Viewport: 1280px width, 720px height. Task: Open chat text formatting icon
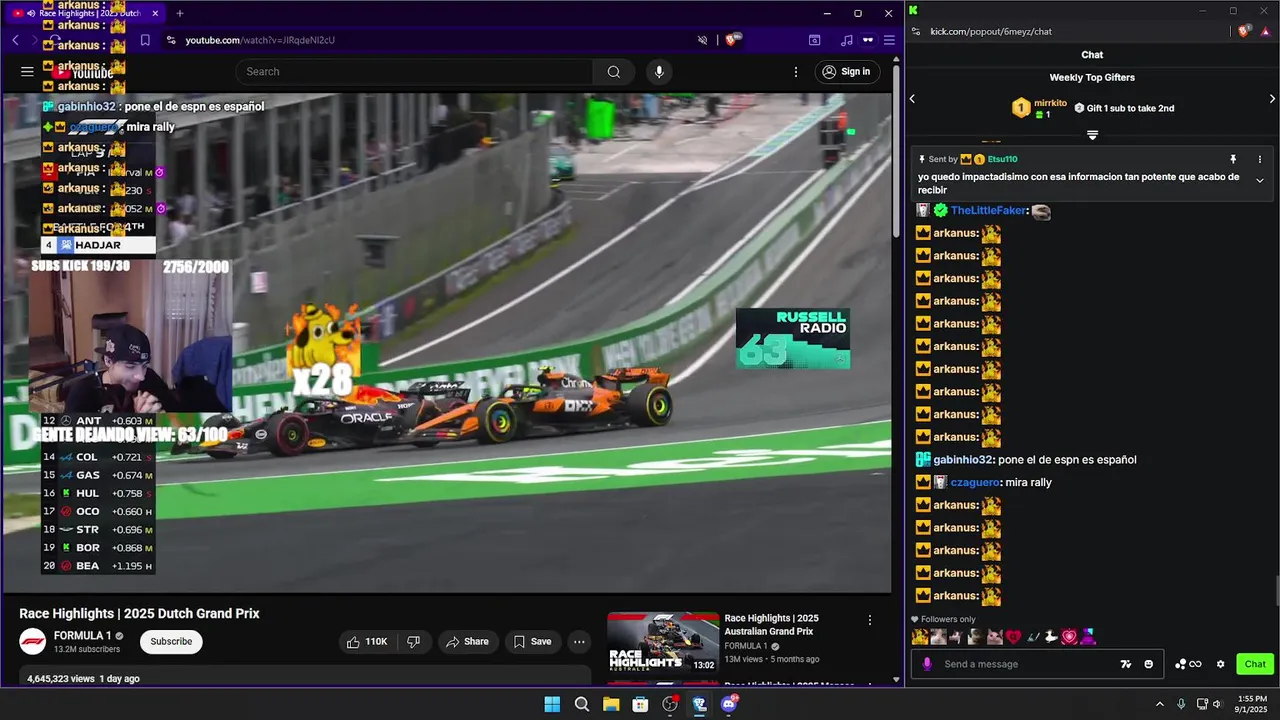coord(1126,664)
